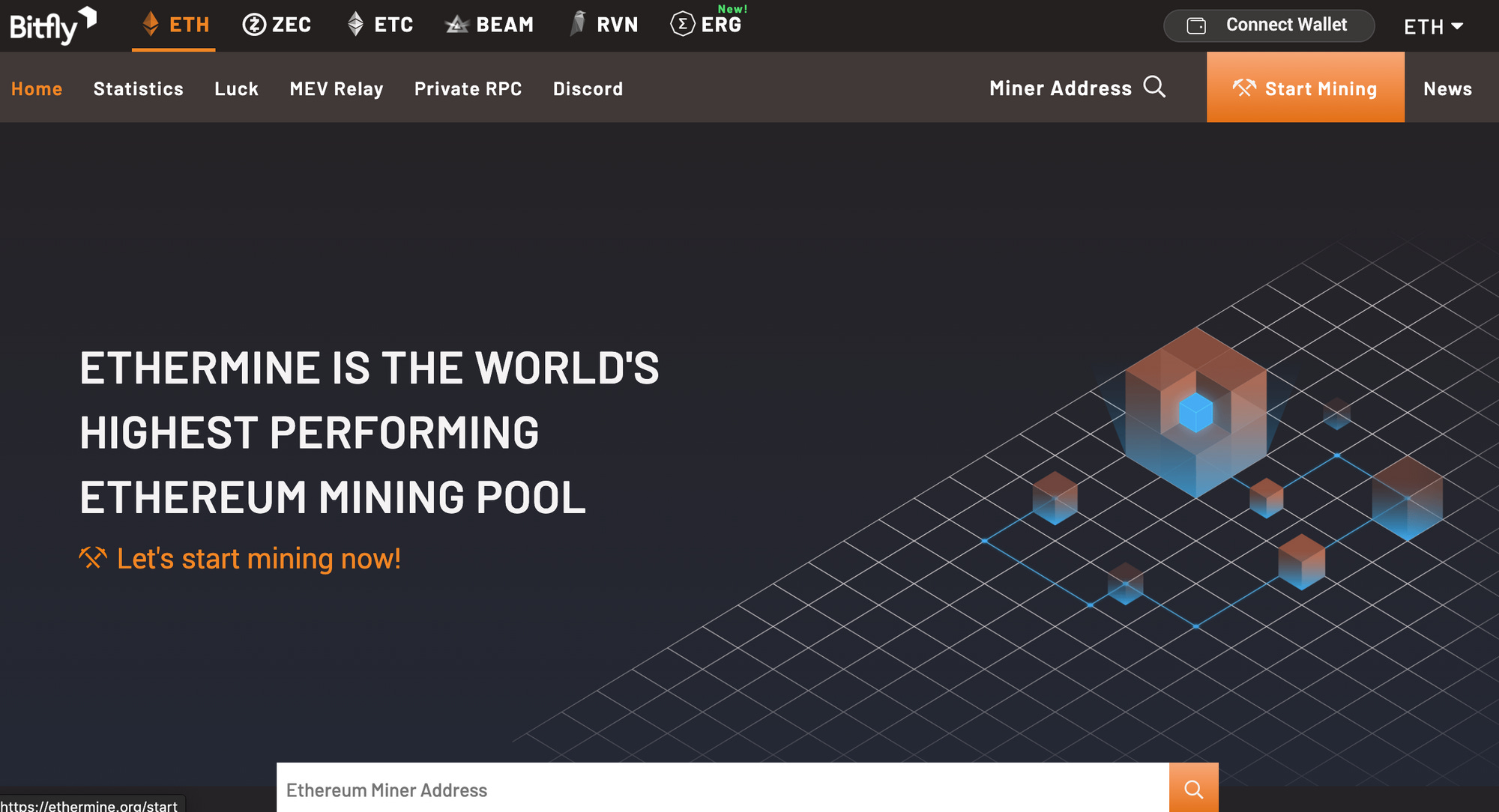The height and width of the screenshot is (812, 1499).
Task: Click the Ravencoin bird icon
Action: click(x=578, y=23)
